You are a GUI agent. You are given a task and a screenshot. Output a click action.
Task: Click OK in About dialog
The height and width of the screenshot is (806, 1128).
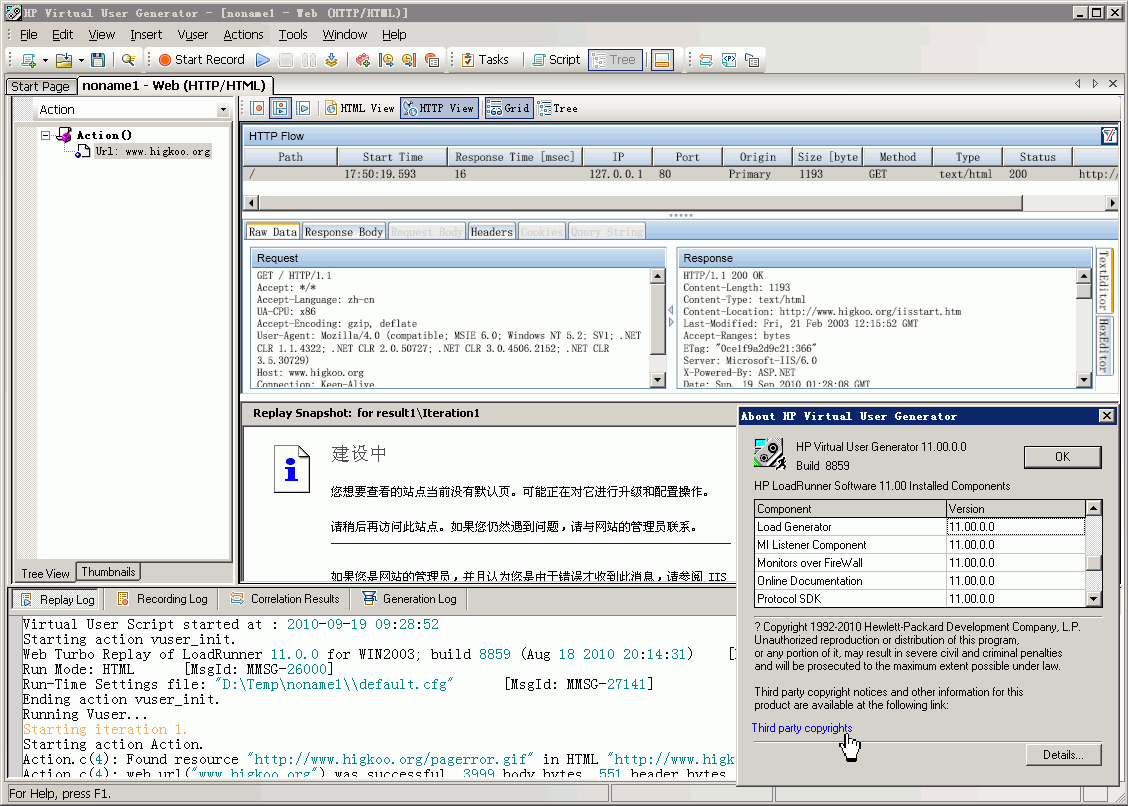point(1063,457)
